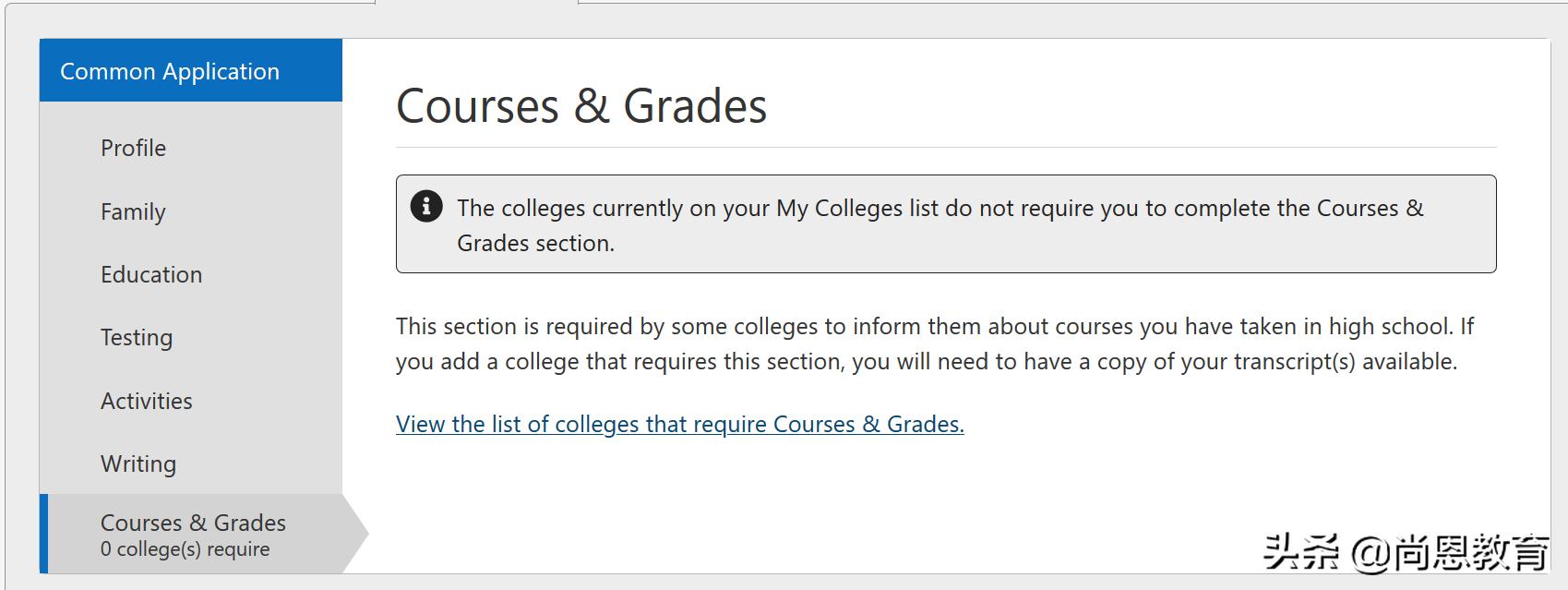Navigate to the Activities section

[x=147, y=401]
